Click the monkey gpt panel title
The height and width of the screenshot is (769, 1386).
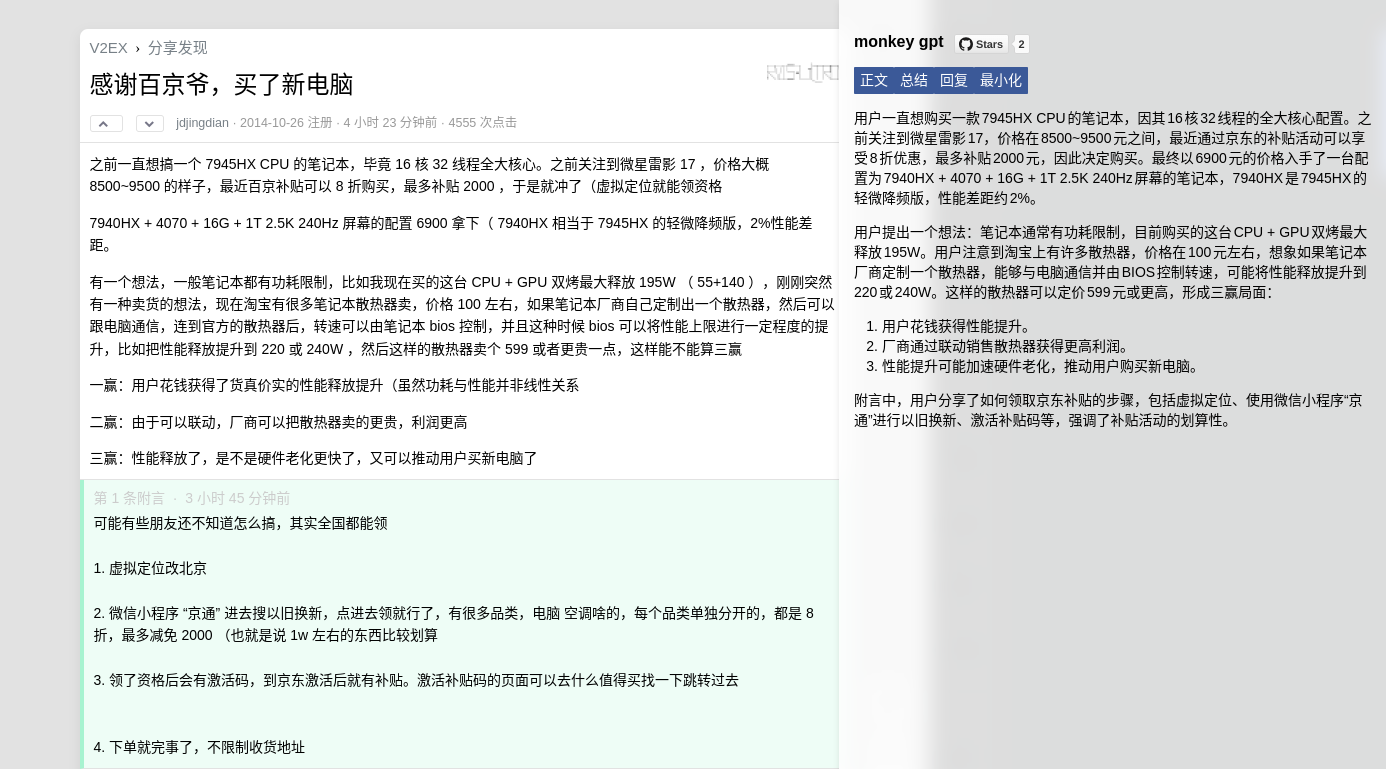click(898, 42)
